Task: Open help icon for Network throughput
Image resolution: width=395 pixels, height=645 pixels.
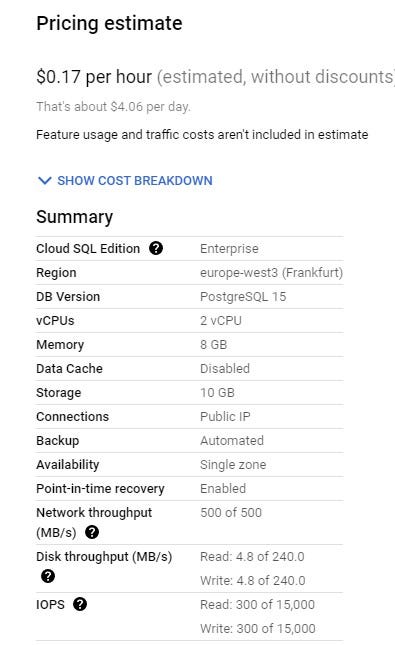Action: coord(92,532)
